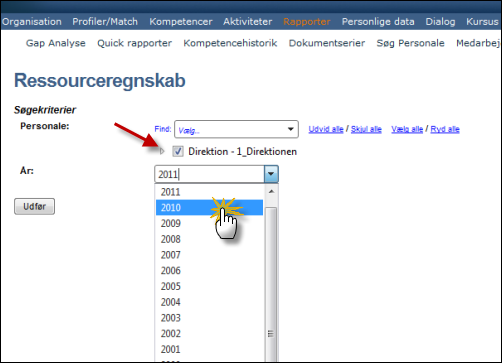The image size is (502, 363).
Task: Click the Ryd alle link
Action: [445, 129]
